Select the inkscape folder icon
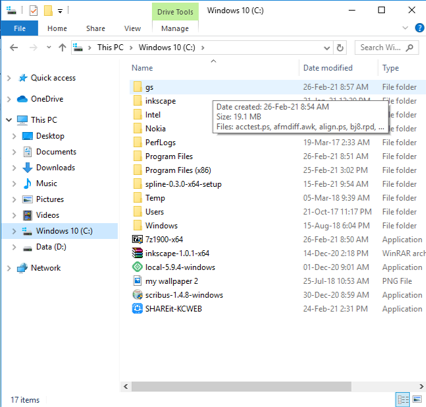Viewport: 426px width, 407px height. click(x=137, y=101)
